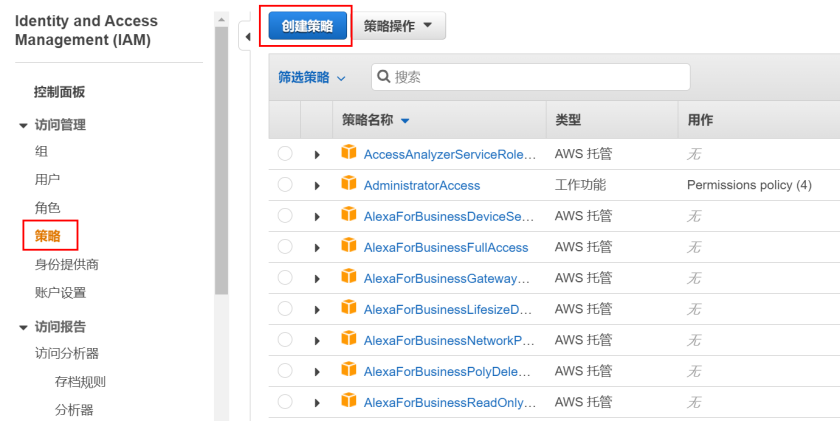The width and height of the screenshot is (840, 421).
Task: Expand the AlexaForBusinessGateway… policy row
Action: click(317, 279)
